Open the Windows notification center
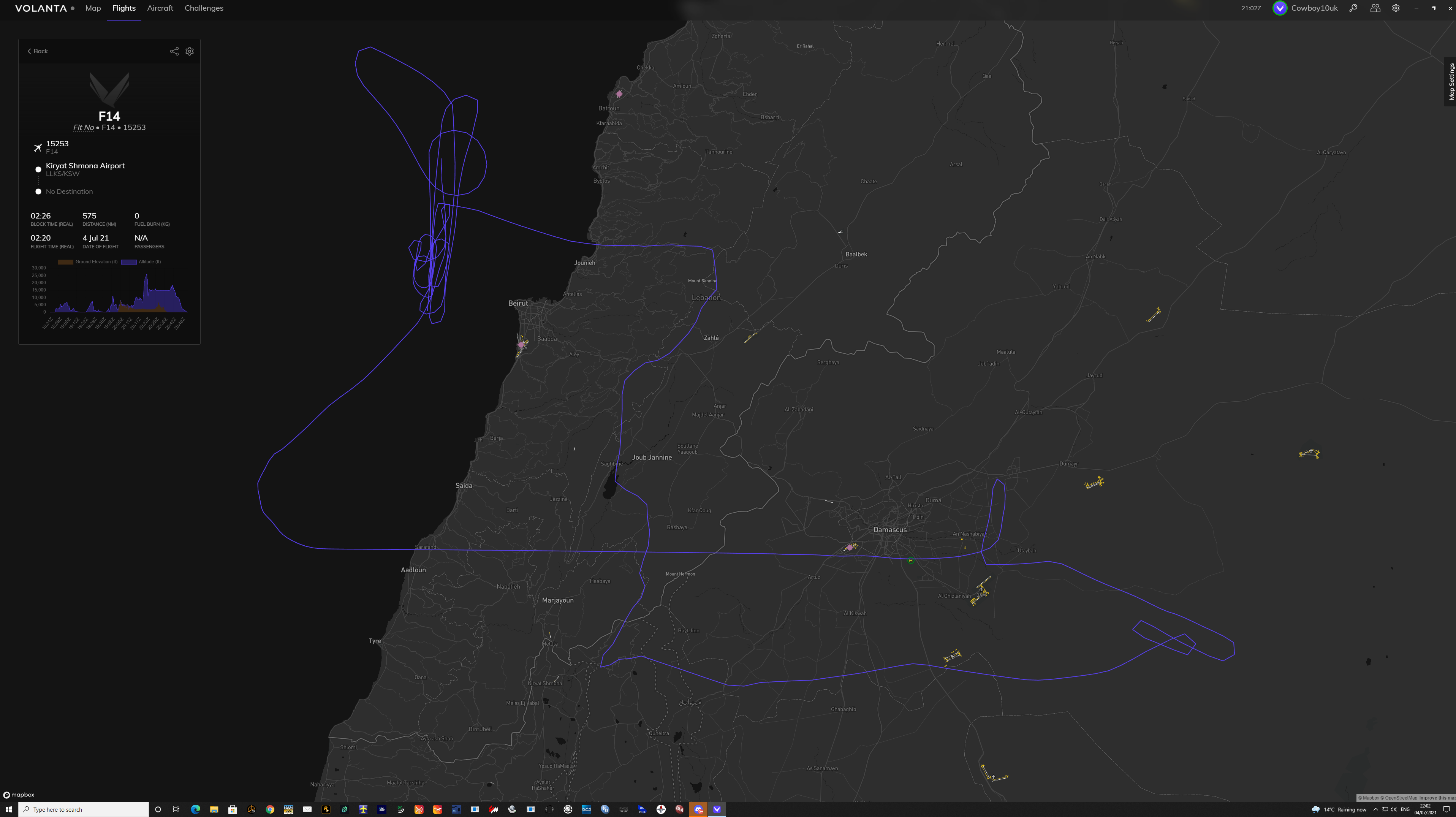1456x817 pixels. coord(1447,810)
